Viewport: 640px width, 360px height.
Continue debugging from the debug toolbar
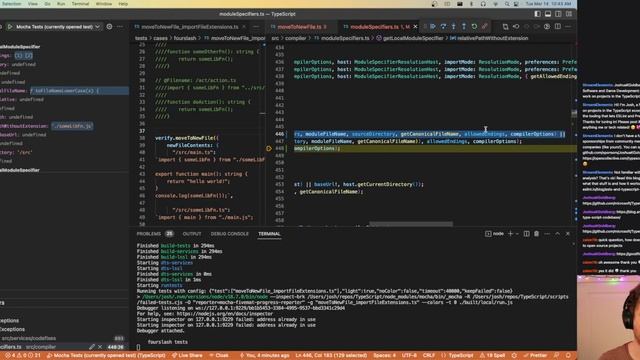433,27
